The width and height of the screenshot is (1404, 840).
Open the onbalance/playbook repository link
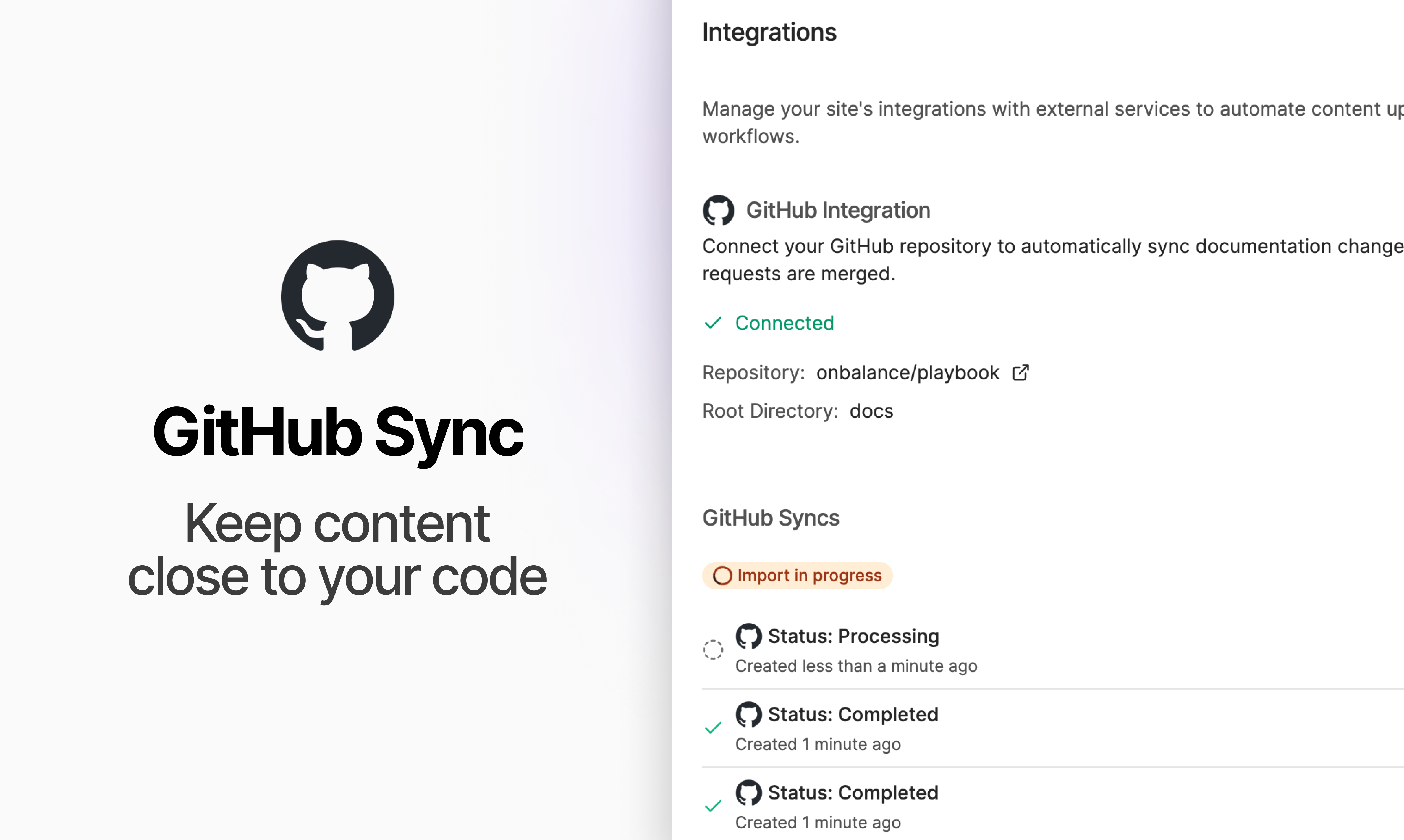[x=908, y=372]
